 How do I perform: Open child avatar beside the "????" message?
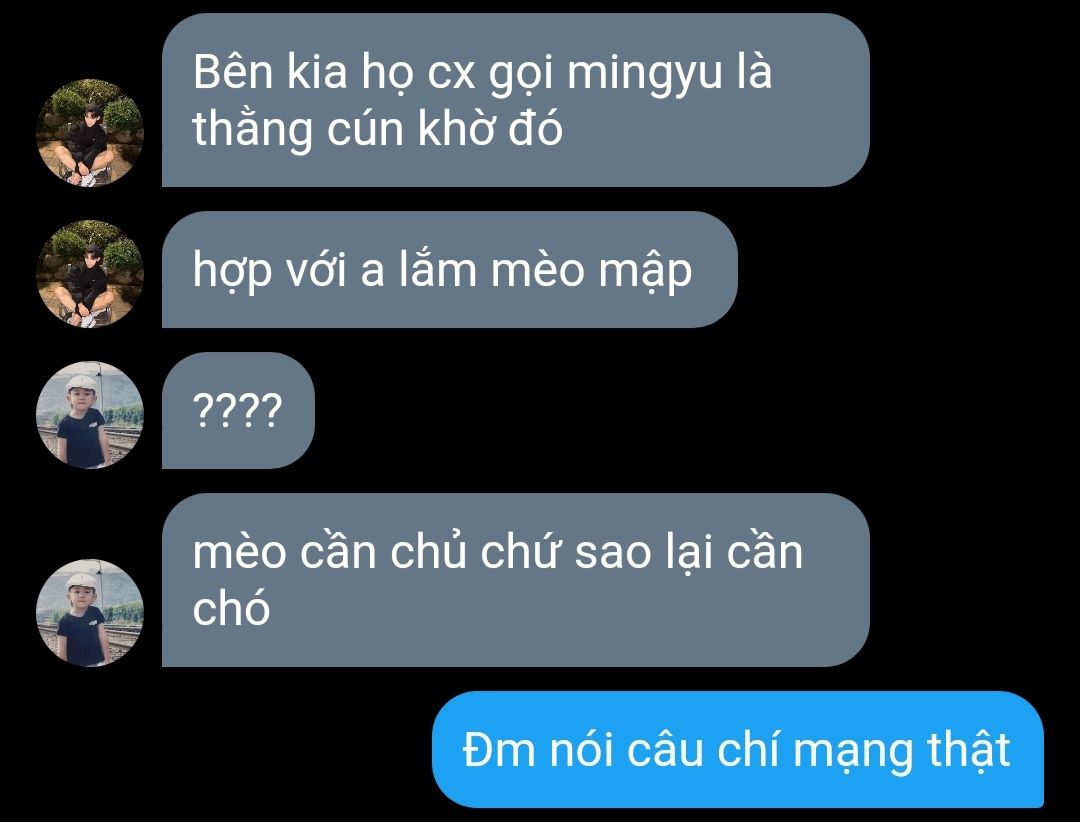[x=90, y=415]
